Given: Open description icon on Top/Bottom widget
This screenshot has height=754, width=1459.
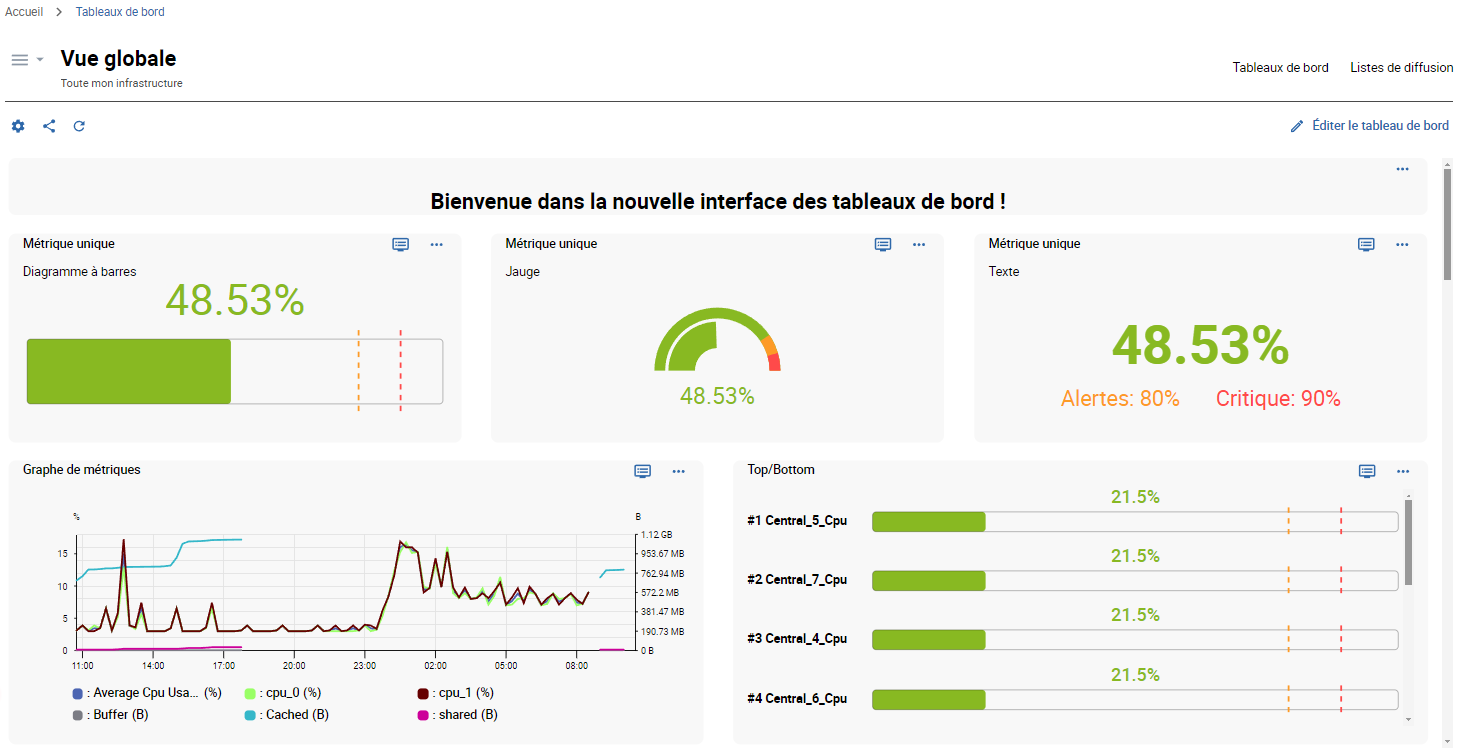Looking at the screenshot, I should 1367,471.
